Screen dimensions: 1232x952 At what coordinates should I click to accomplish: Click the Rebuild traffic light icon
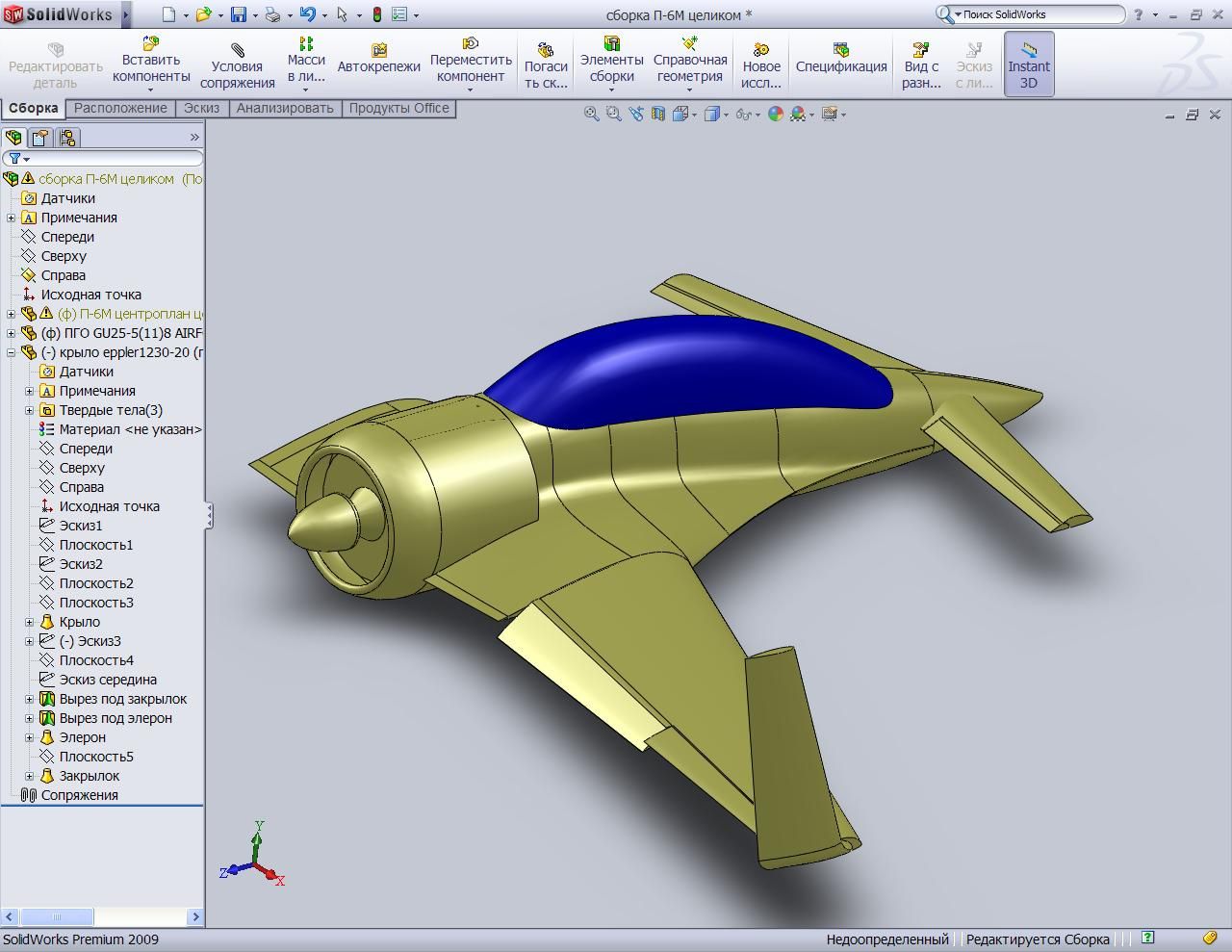[x=376, y=14]
